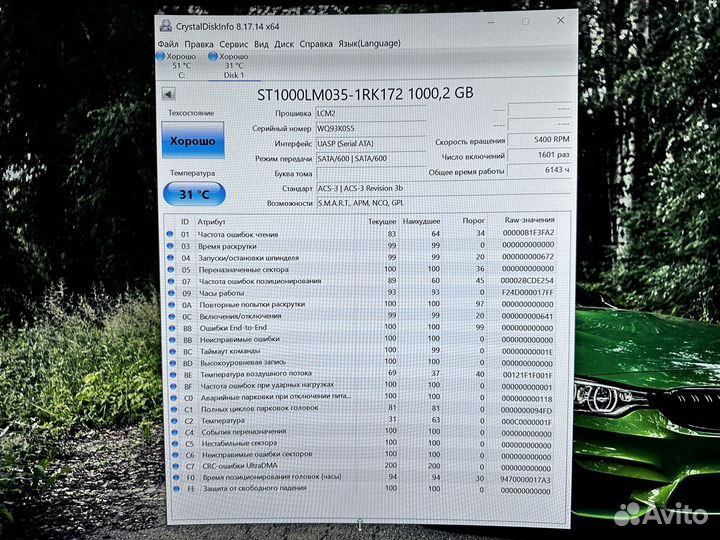
Task: Click the CrystalDiskInfo app icon in title bar
Action: [165, 26]
